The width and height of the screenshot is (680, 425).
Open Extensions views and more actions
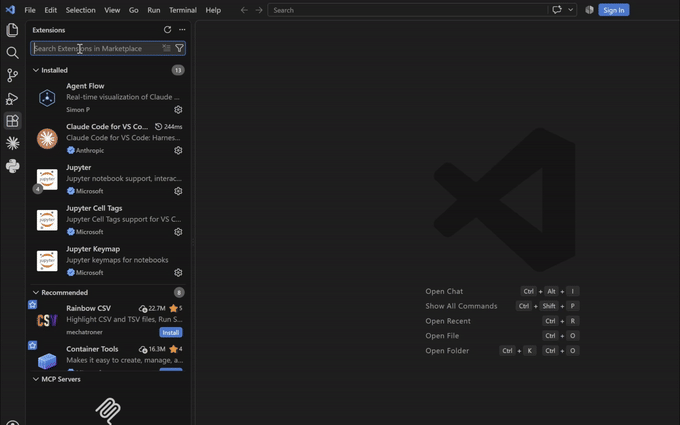point(182,29)
